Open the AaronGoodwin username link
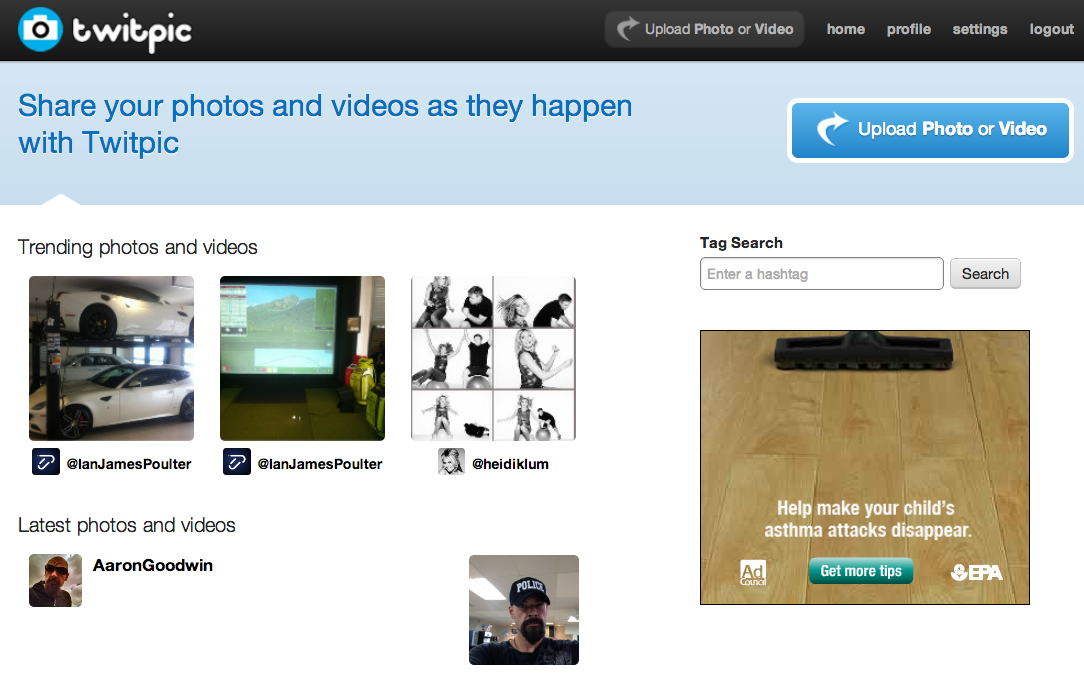Image resolution: width=1084 pixels, height=674 pixels. (153, 565)
